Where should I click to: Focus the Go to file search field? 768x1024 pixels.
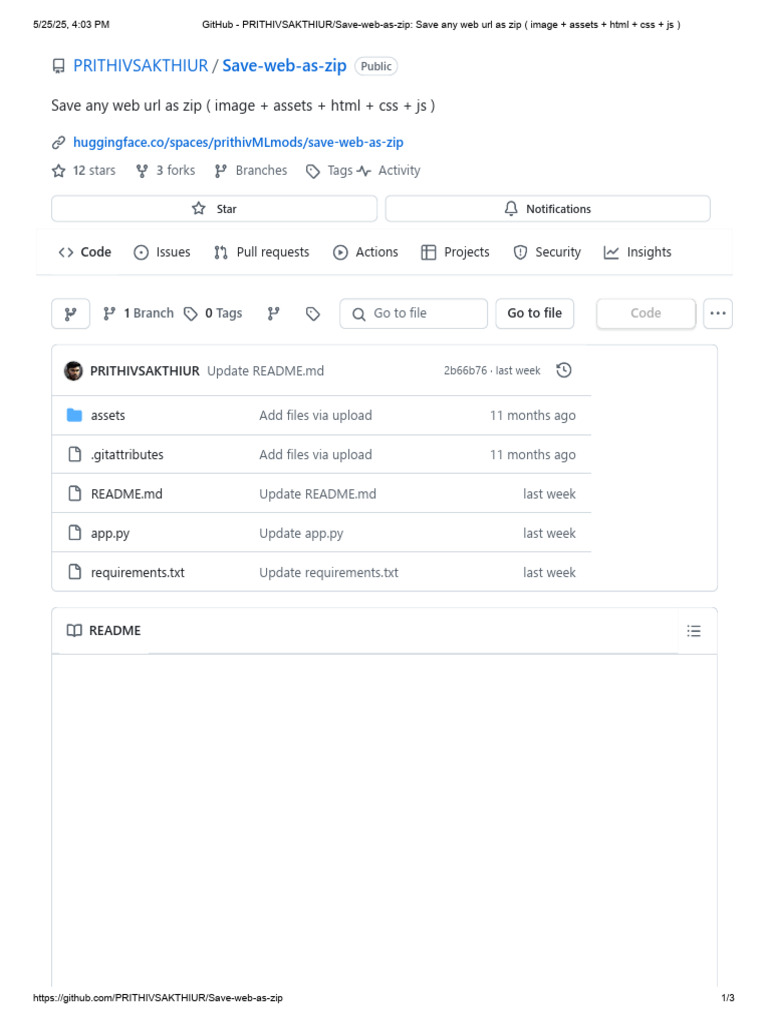(x=413, y=313)
